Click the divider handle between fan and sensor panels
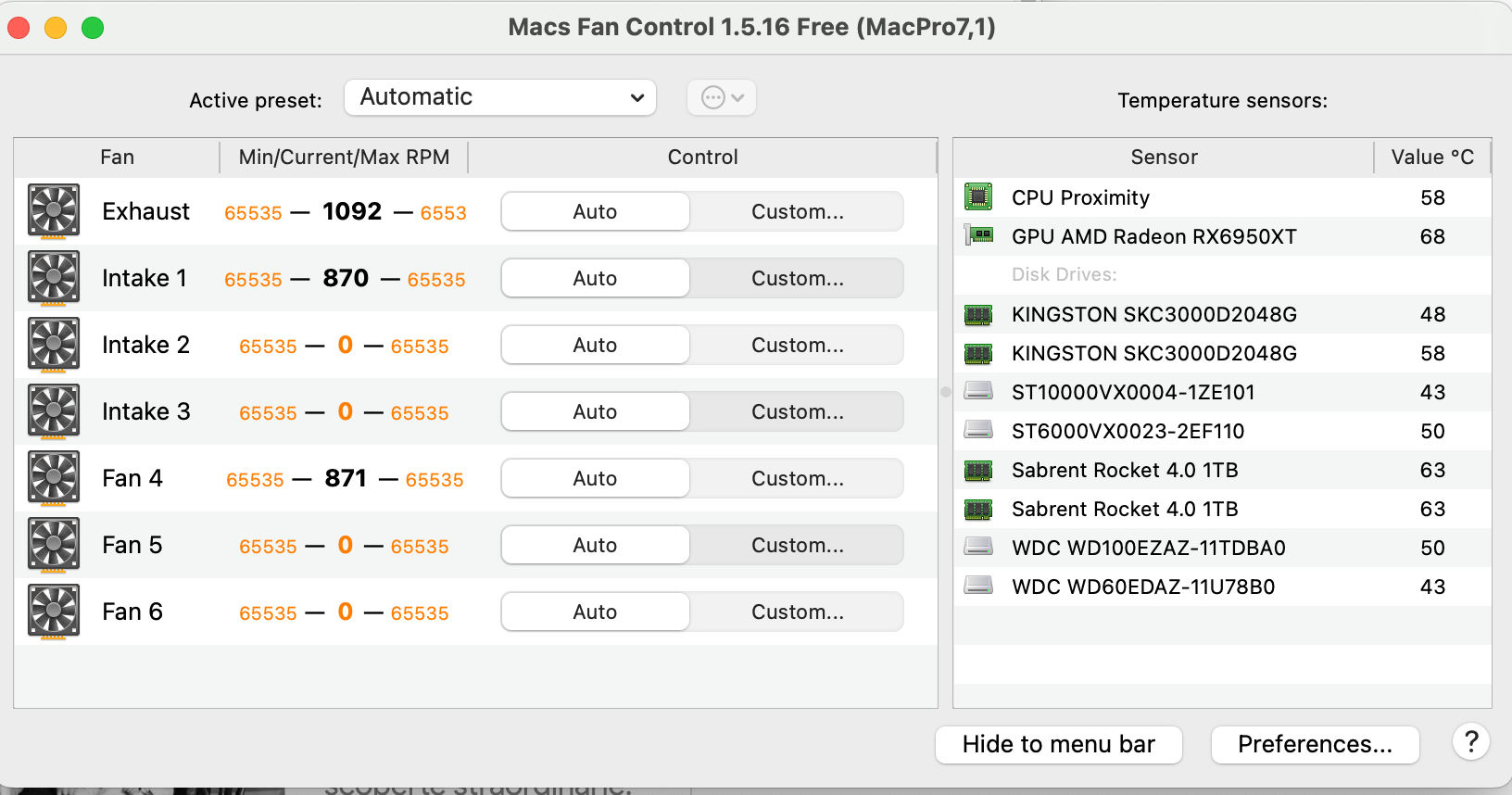 [945, 392]
